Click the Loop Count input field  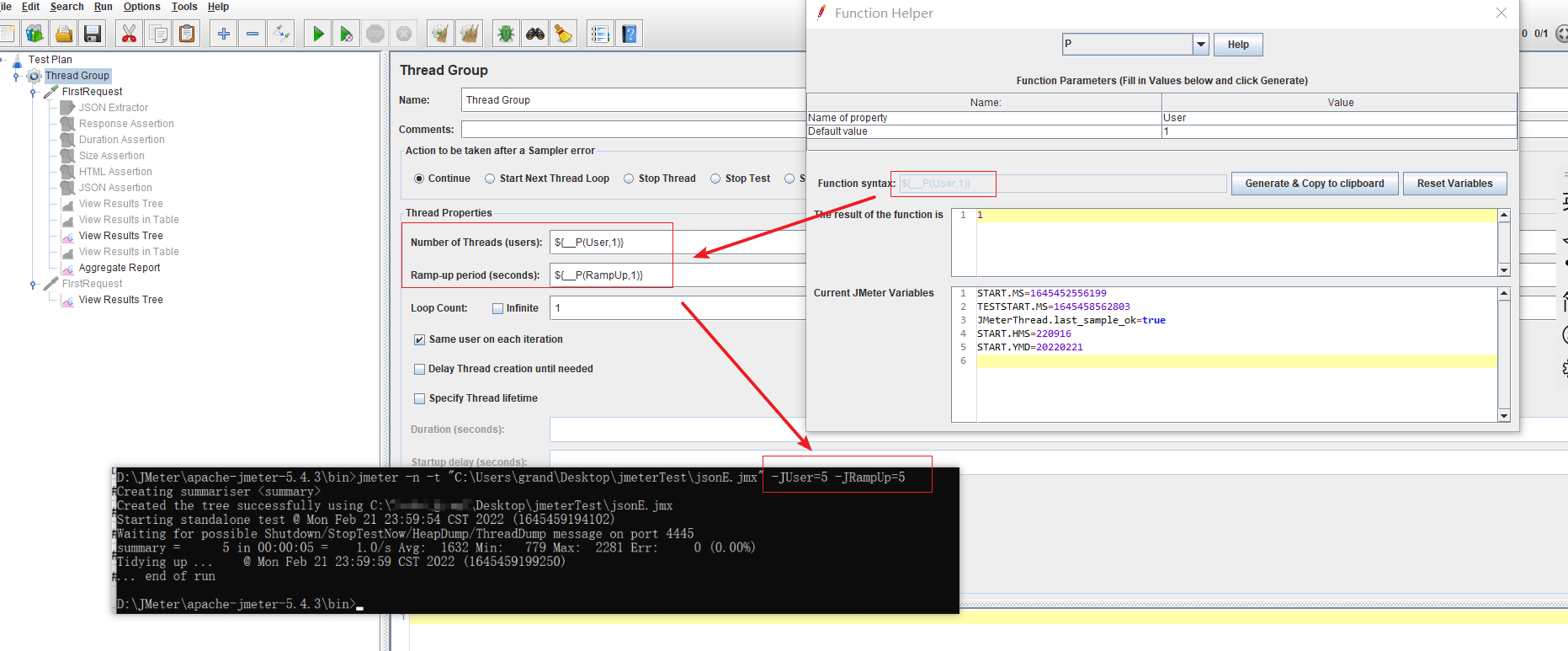pos(678,308)
